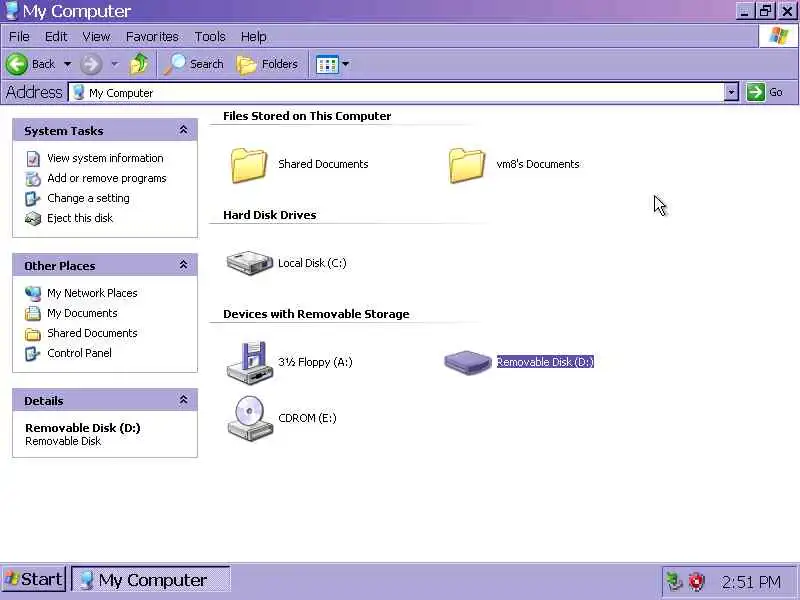Click the Address bar input field
This screenshot has height=600, width=800.
tap(396, 92)
